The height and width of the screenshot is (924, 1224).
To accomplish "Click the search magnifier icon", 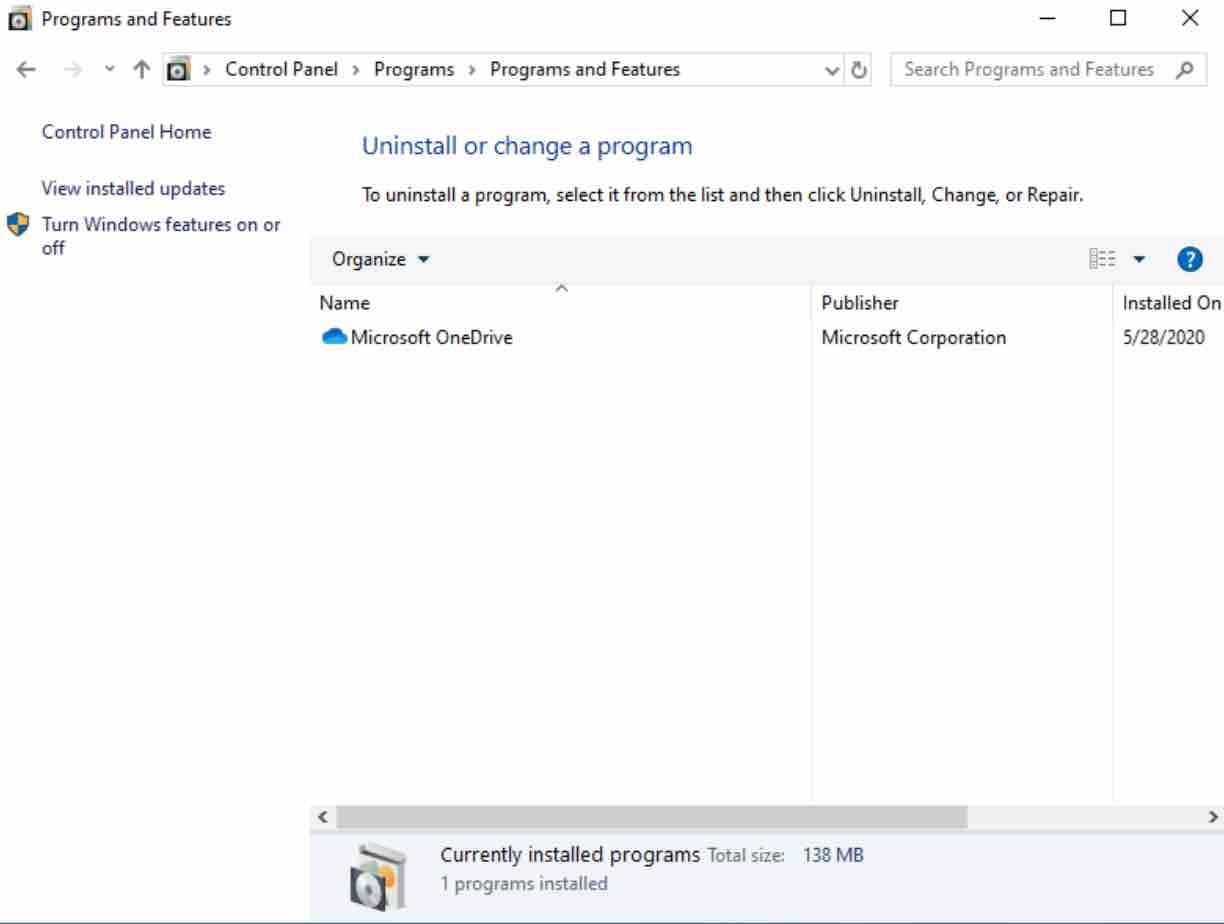I will [x=1186, y=70].
